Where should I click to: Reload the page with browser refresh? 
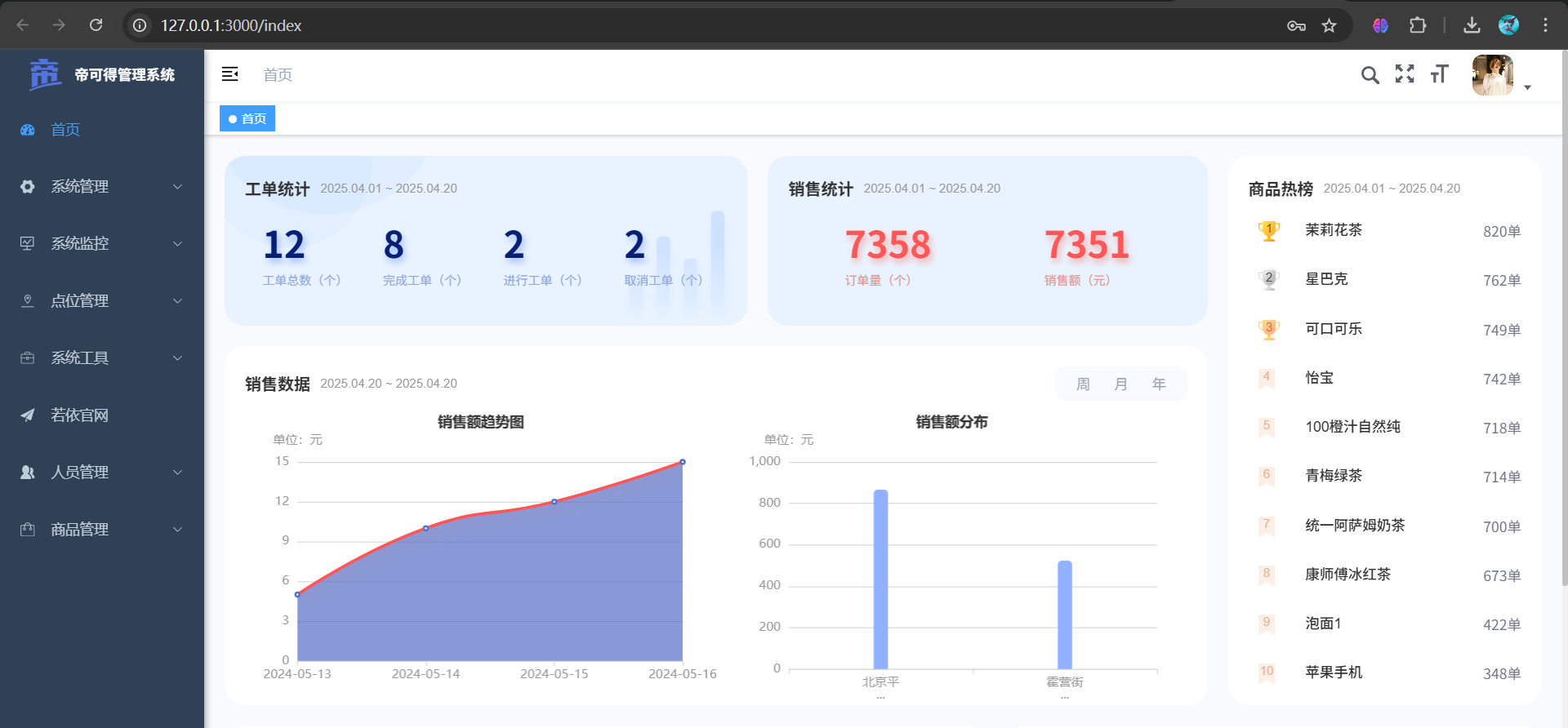click(x=96, y=25)
